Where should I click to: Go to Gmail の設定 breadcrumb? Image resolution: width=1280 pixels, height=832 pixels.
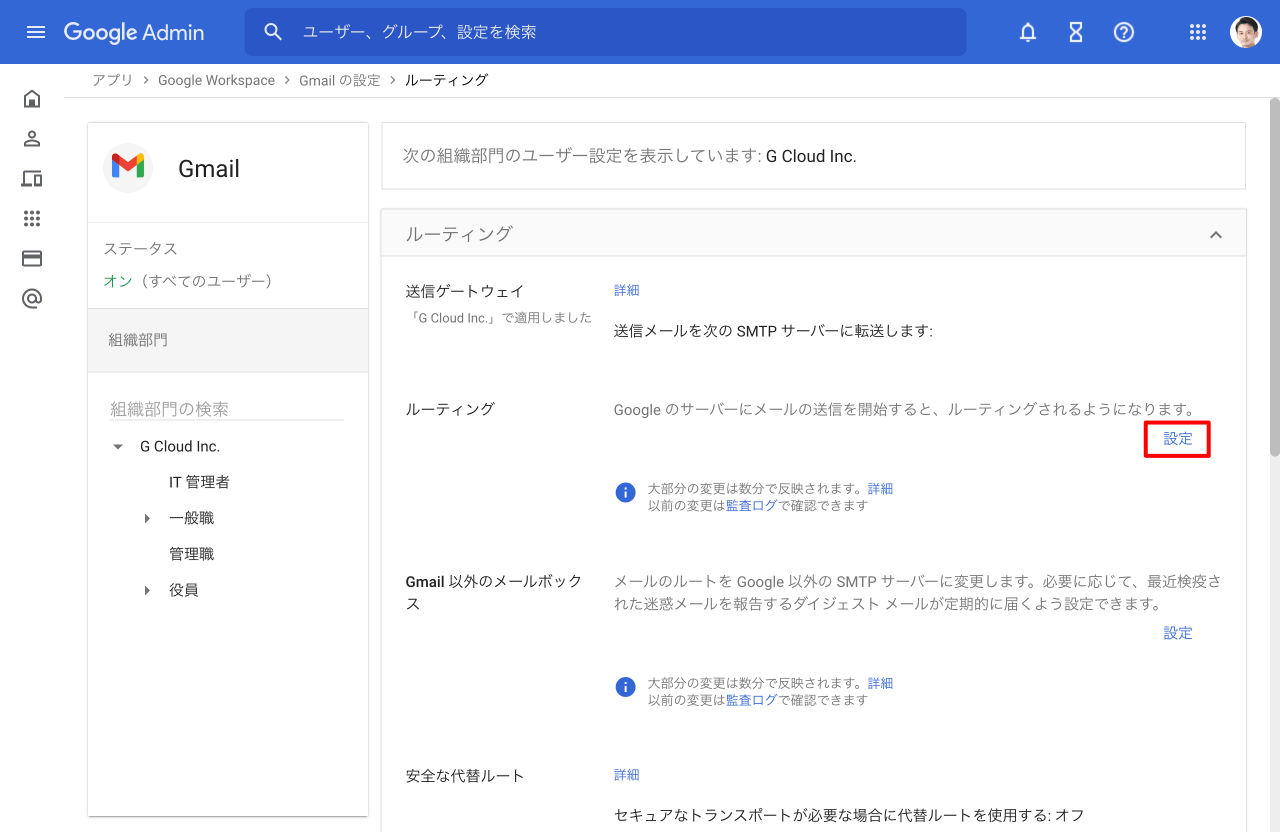pyautogui.click(x=340, y=80)
